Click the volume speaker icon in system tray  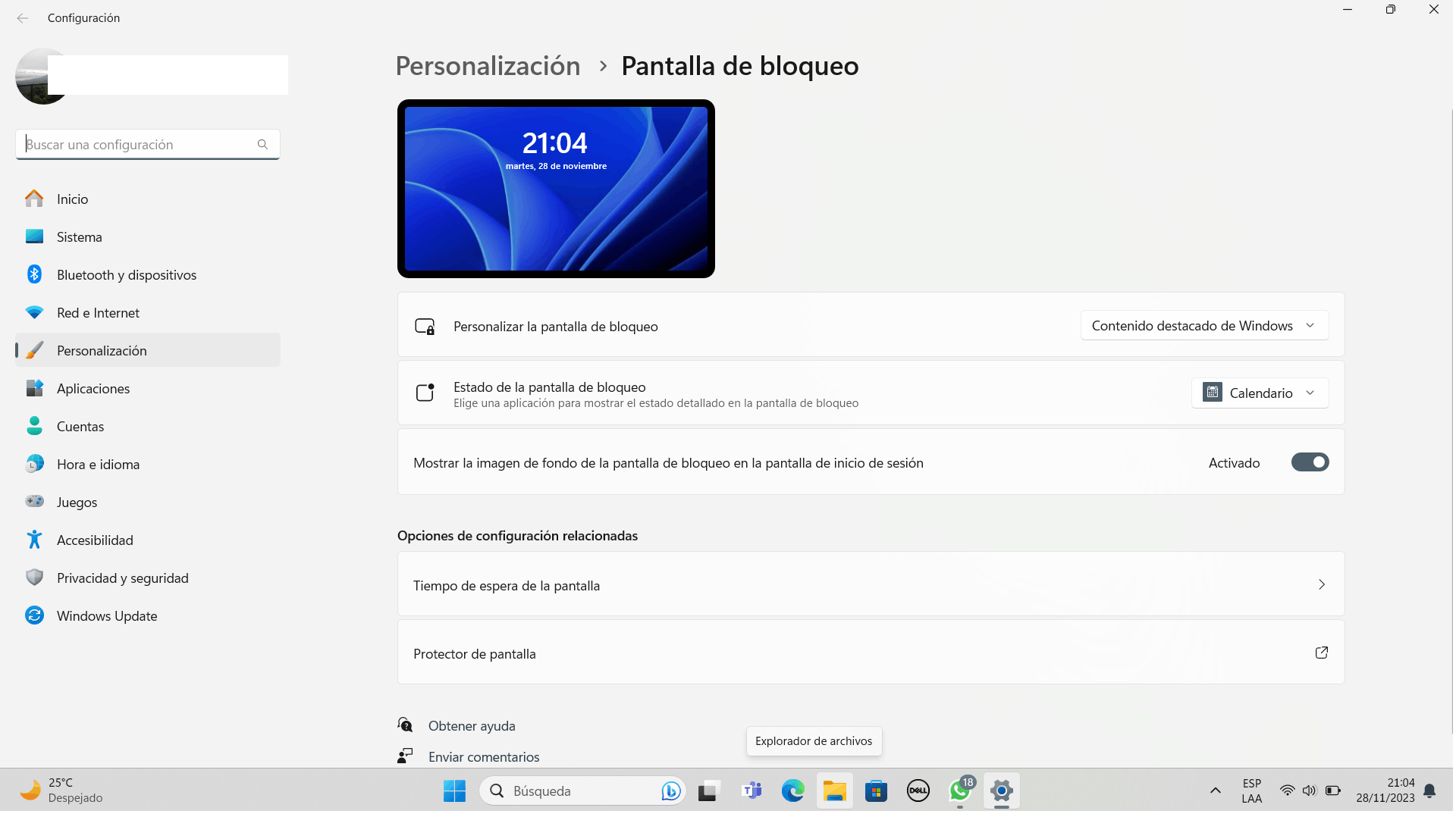pyautogui.click(x=1310, y=791)
